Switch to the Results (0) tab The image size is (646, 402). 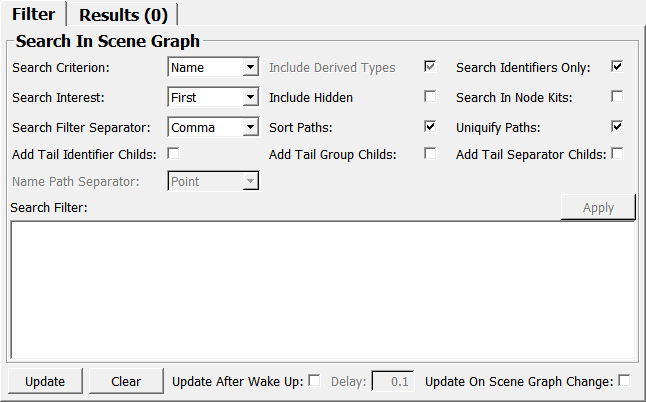(122, 15)
